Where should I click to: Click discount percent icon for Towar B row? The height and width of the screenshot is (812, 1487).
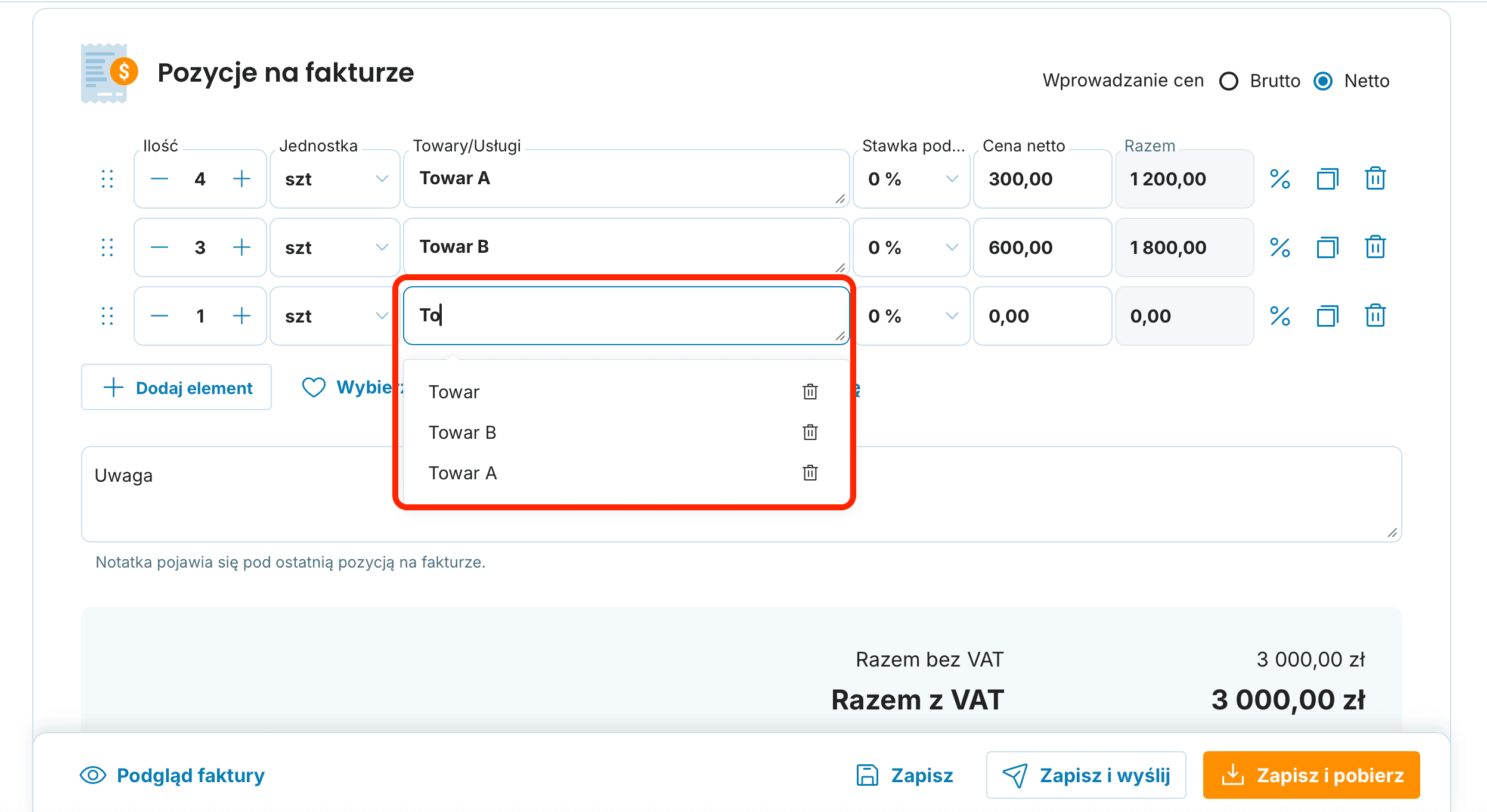click(1280, 247)
